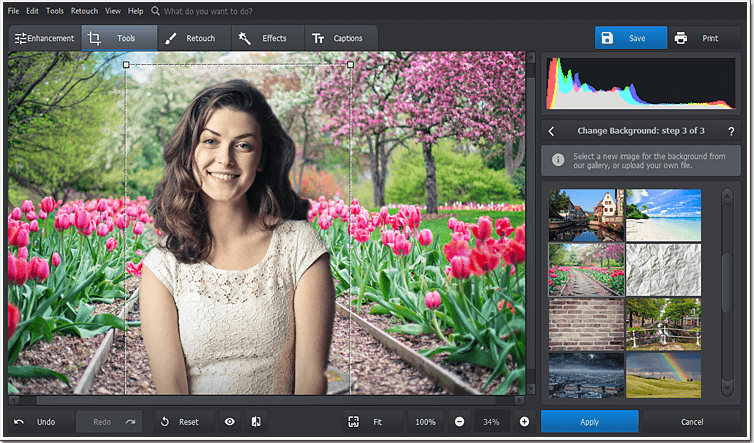Switch to the Effects tab

click(x=268, y=38)
